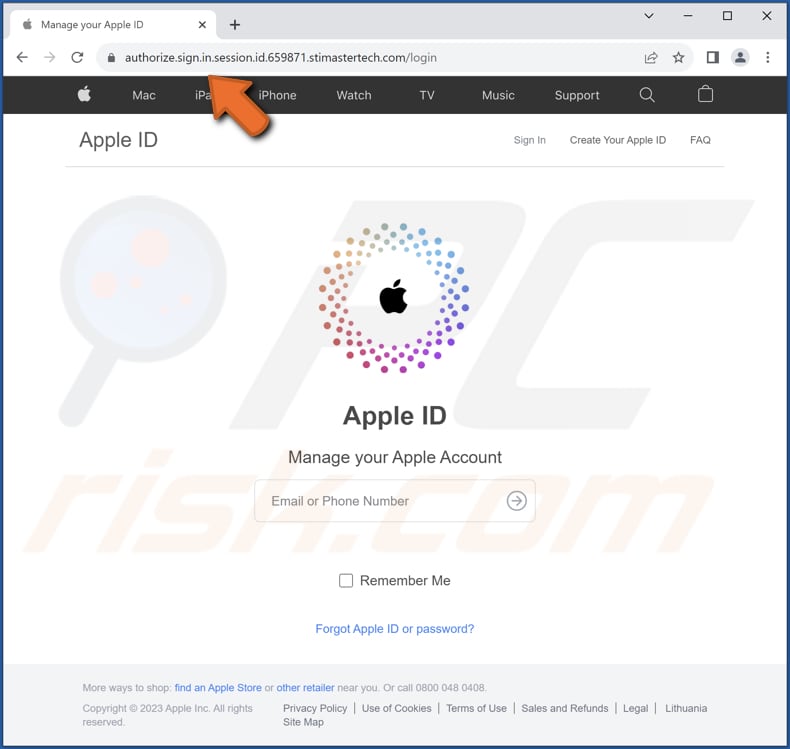
Task: Open the Use of Cookies footer link
Action: [x=397, y=708]
